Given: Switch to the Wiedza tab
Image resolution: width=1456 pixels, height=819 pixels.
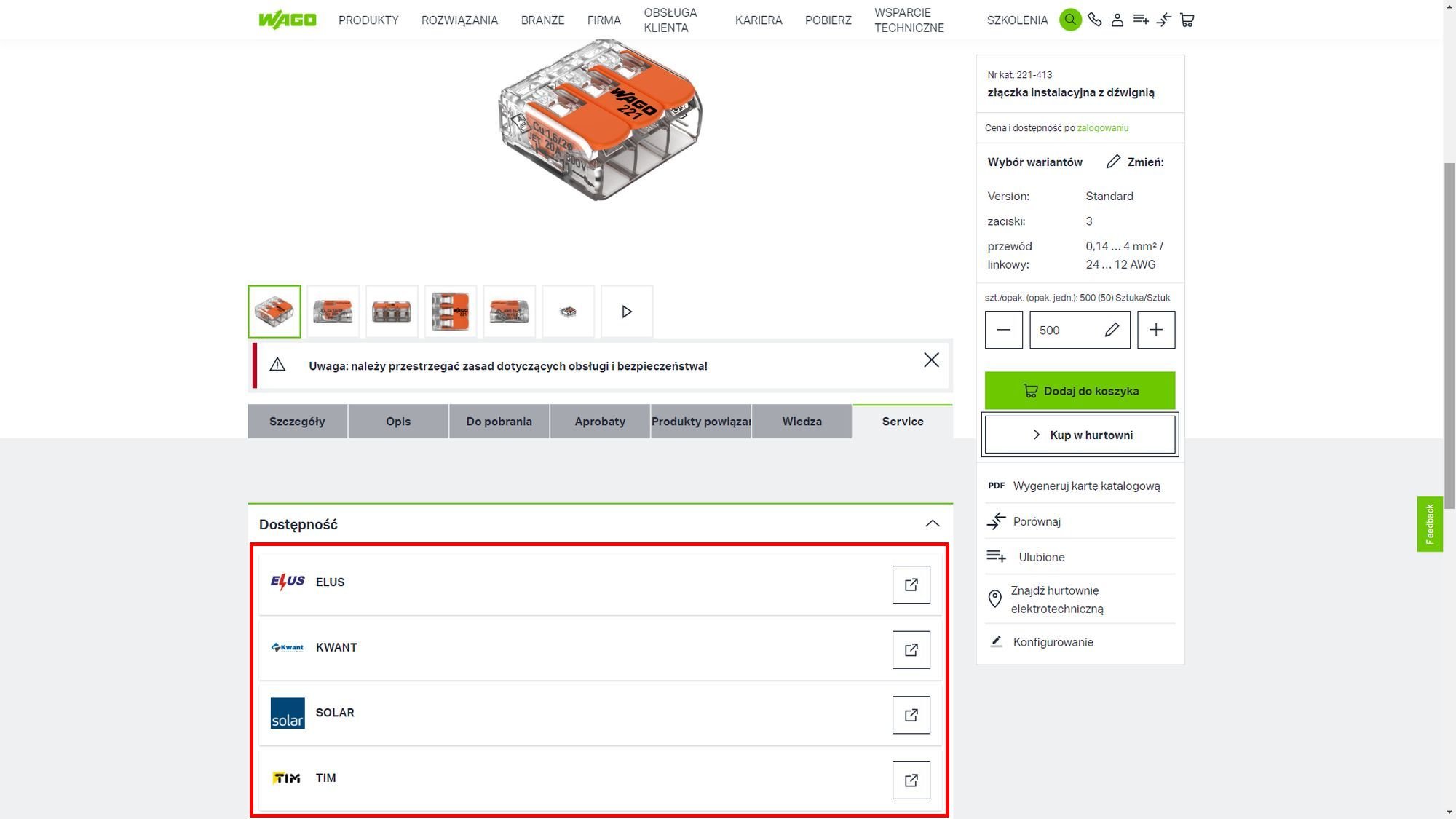Looking at the screenshot, I should tap(802, 422).
